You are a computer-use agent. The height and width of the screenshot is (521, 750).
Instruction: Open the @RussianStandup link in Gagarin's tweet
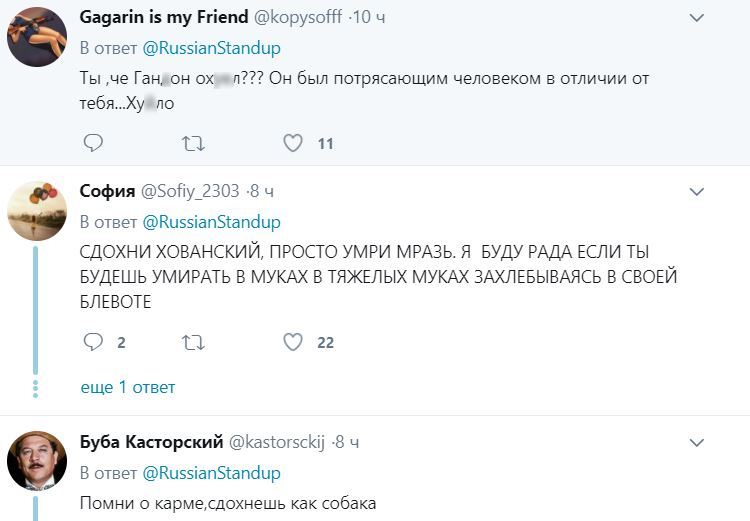[212, 48]
